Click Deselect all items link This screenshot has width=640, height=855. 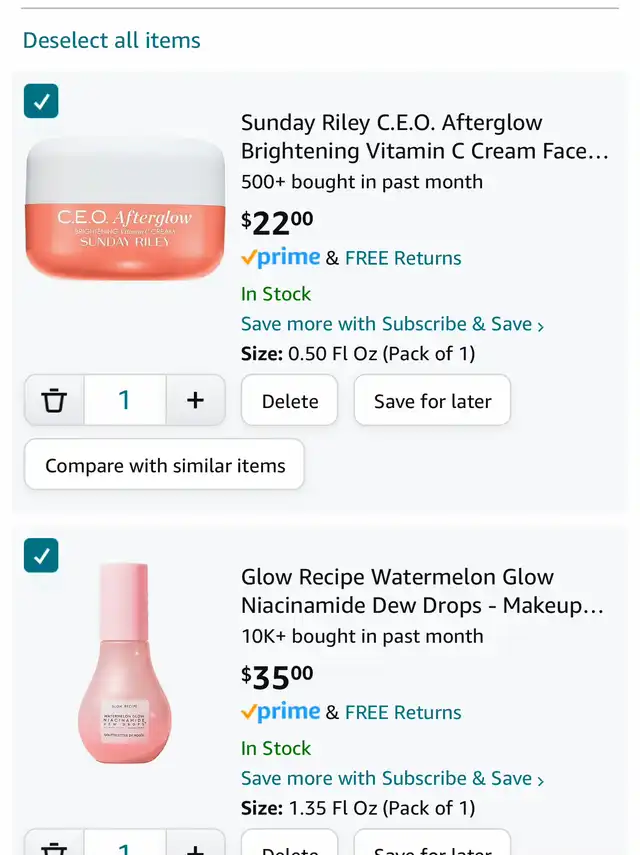pos(111,40)
